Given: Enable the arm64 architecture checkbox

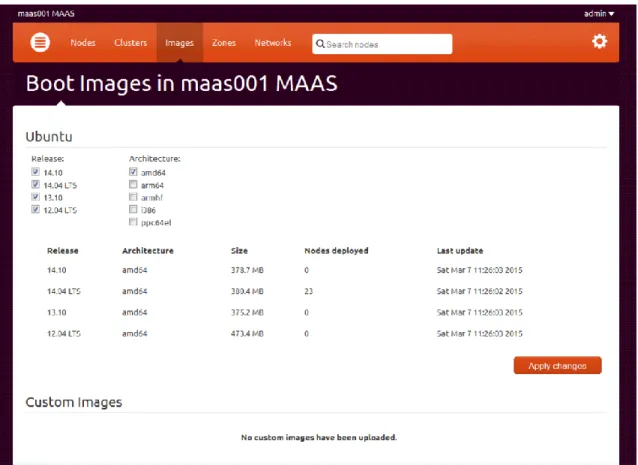Looking at the screenshot, I should tap(133, 184).
